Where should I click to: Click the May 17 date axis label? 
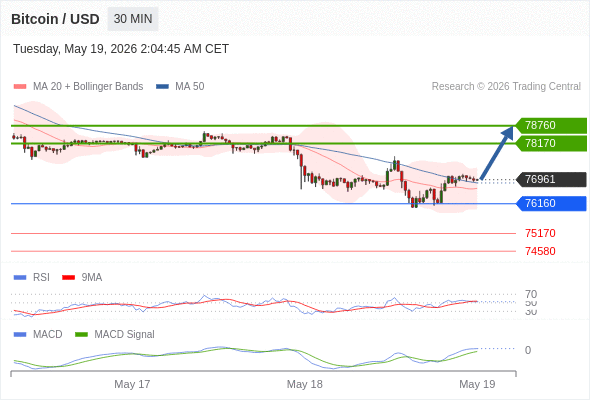[132, 384]
